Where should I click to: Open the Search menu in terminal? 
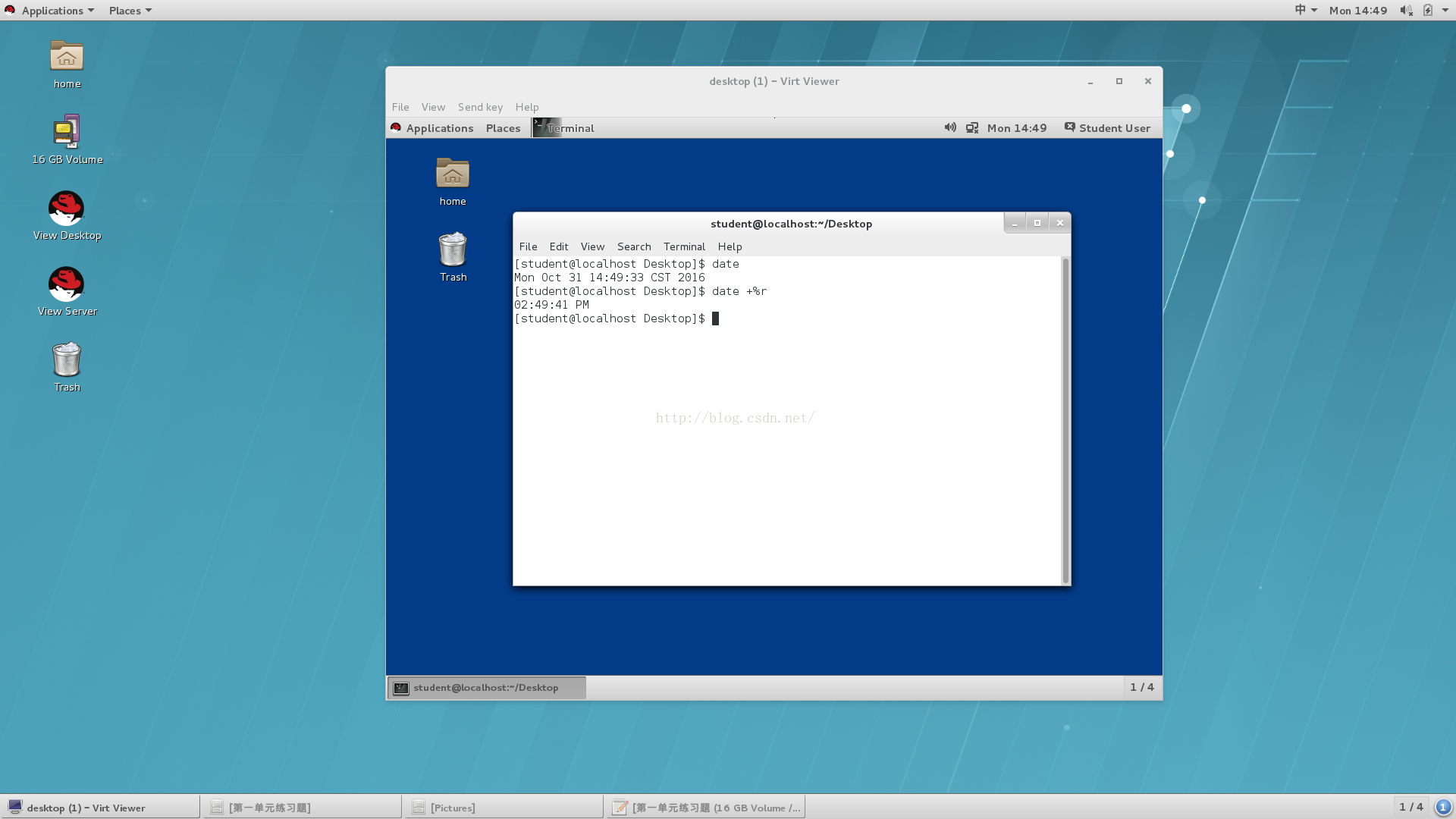pyautogui.click(x=634, y=246)
